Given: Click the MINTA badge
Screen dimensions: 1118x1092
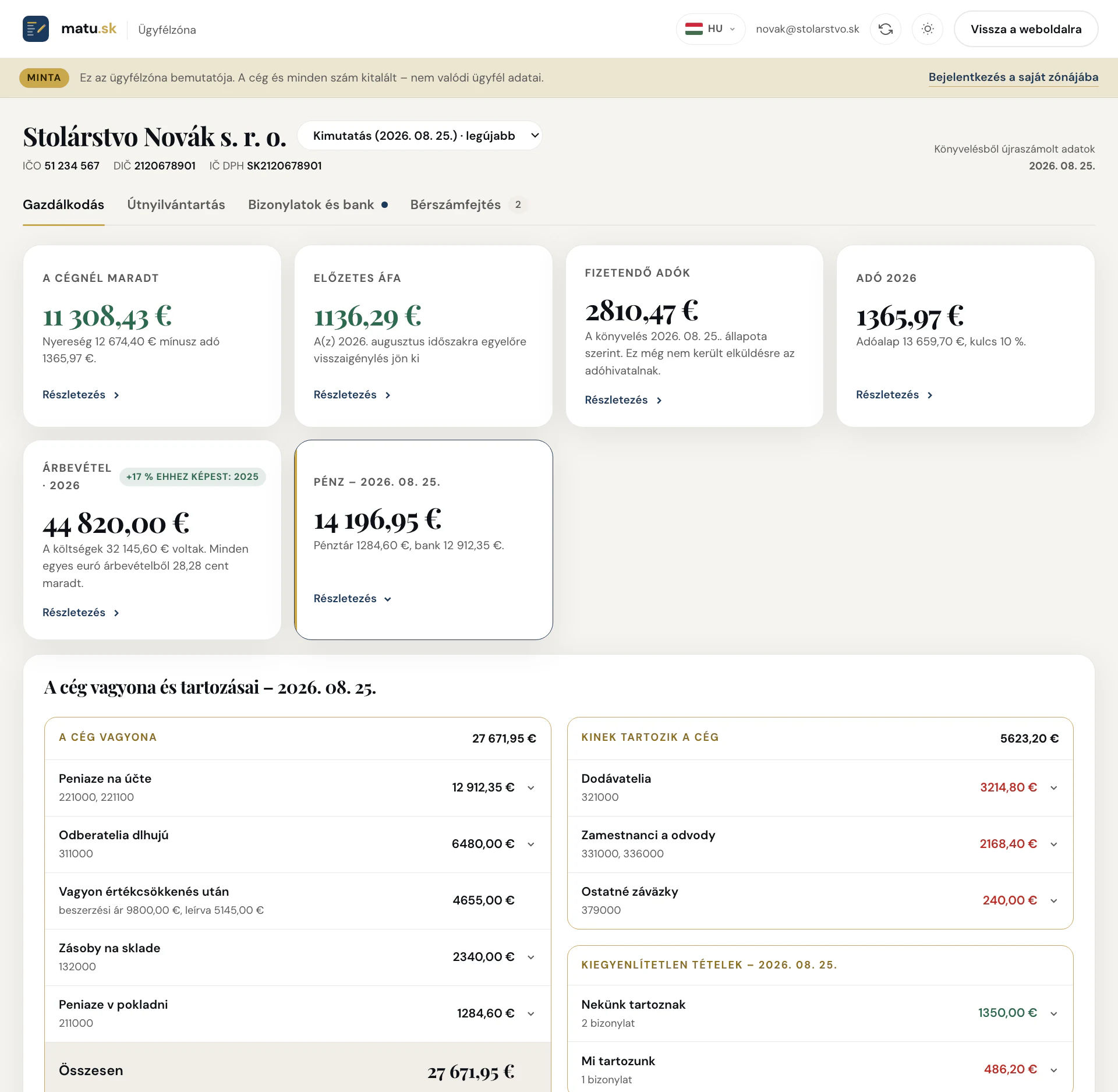Looking at the screenshot, I should (44, 77).
